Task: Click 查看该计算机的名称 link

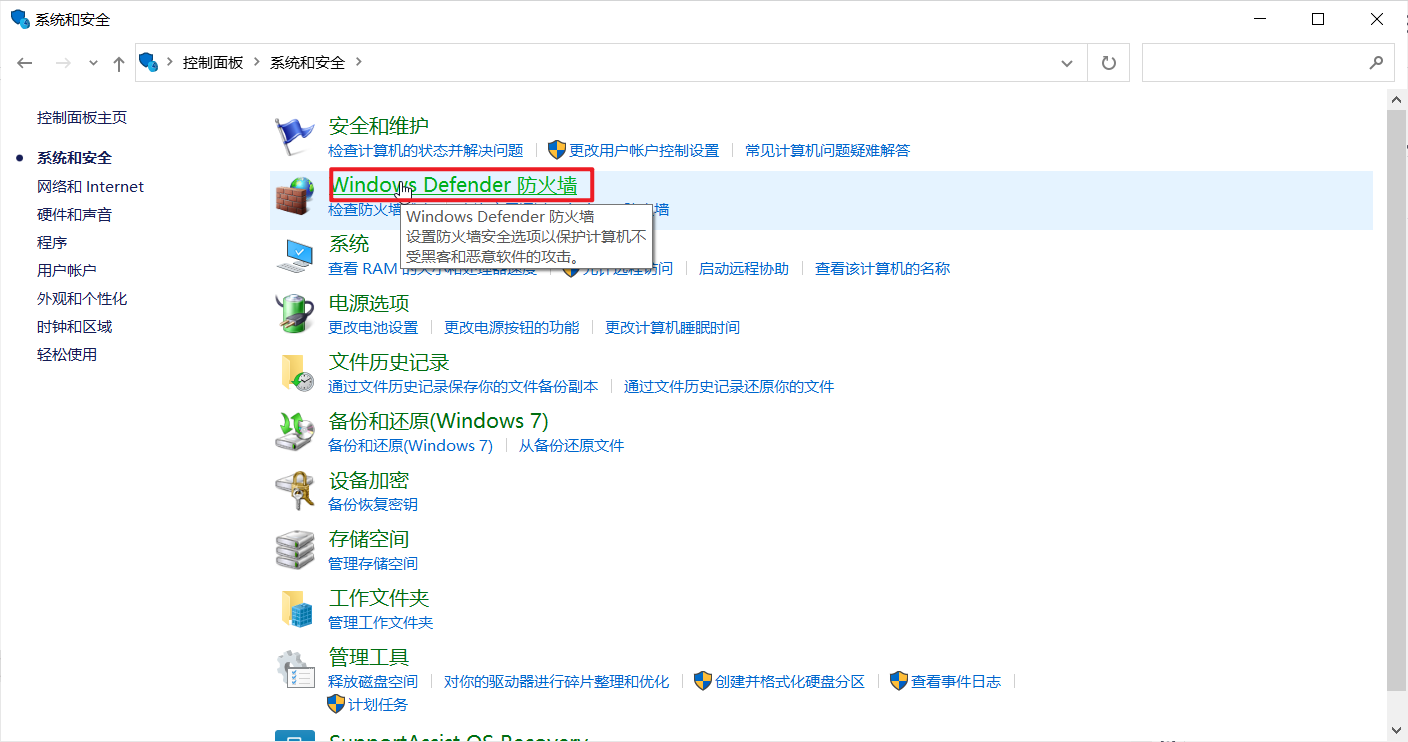Action: [x=882, y=268]
